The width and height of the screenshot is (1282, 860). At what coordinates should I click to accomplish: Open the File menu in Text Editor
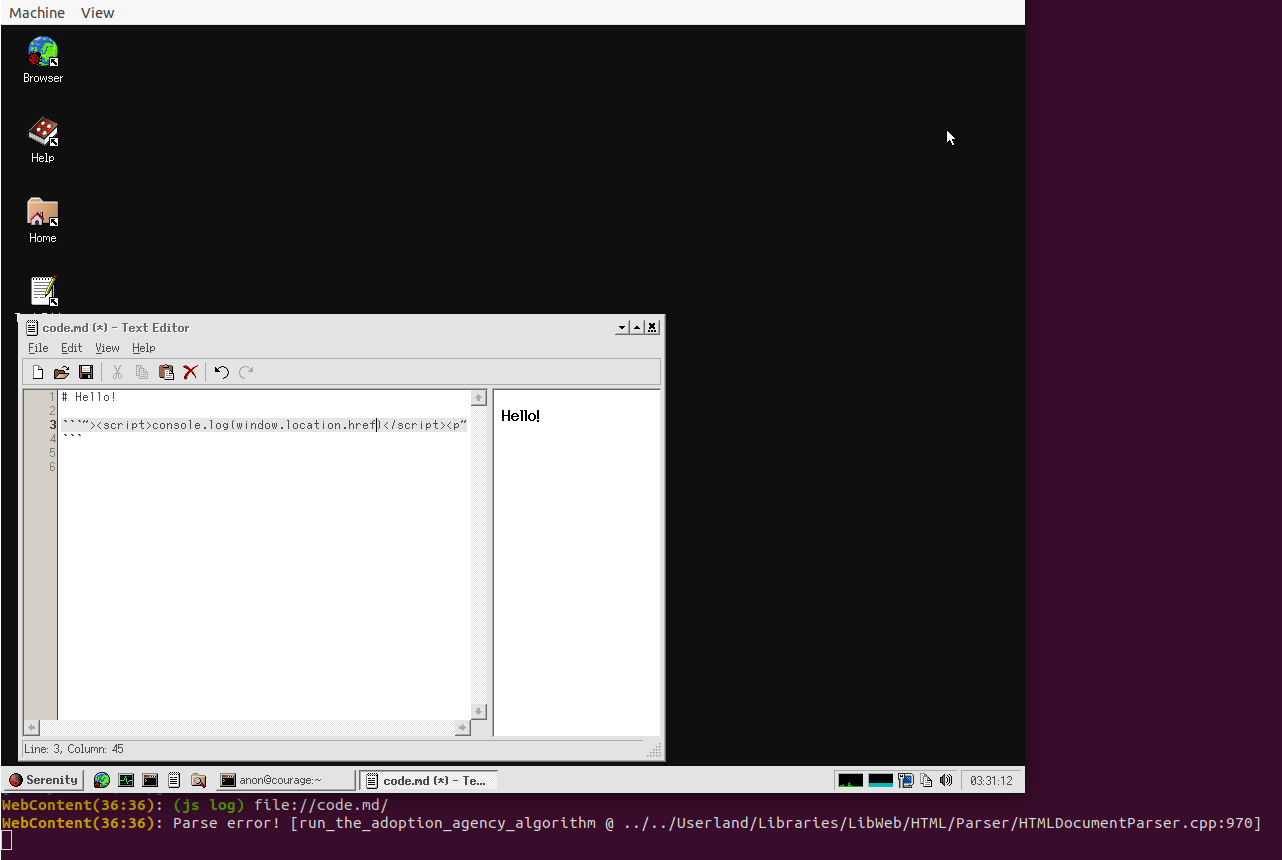pos(37,348)
